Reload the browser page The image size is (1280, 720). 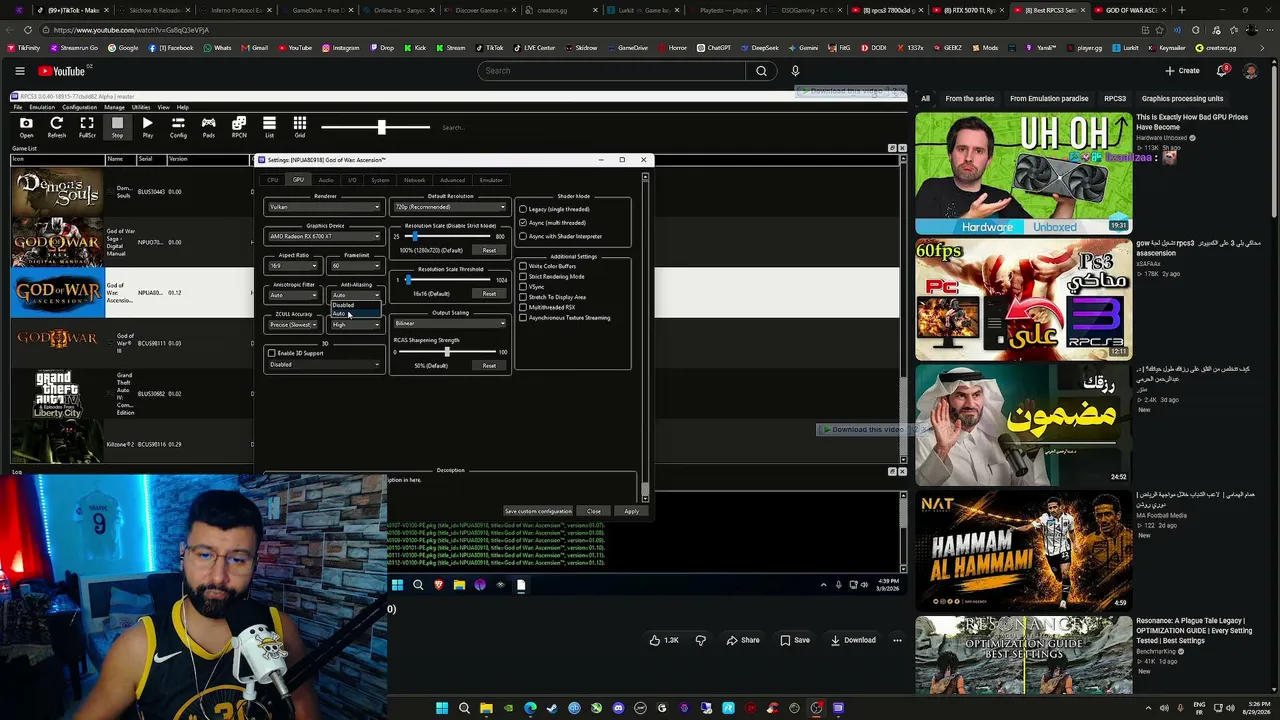[x=27, y=30]
